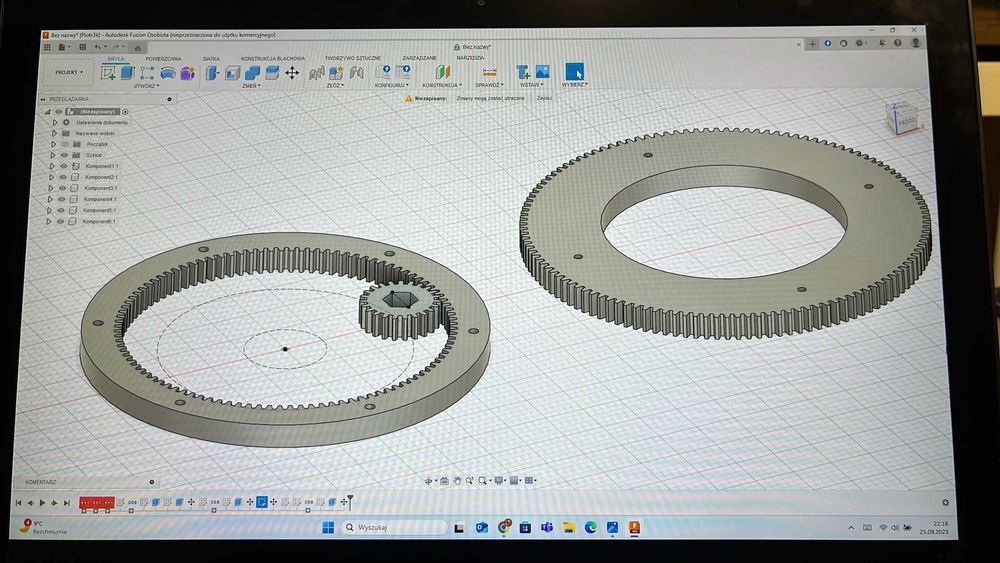
Task: Click the Home view icon
Action: tap(137, 47)
